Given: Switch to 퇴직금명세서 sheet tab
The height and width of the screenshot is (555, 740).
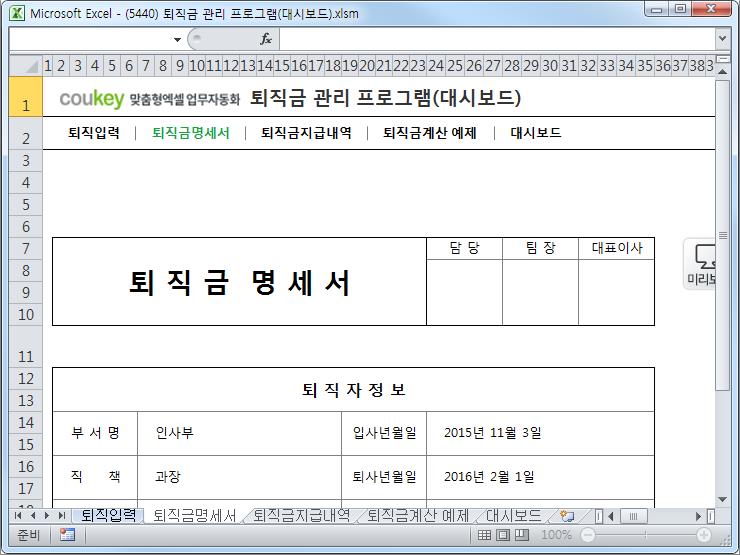Looking at the screenshot, I should click(194, 515).
